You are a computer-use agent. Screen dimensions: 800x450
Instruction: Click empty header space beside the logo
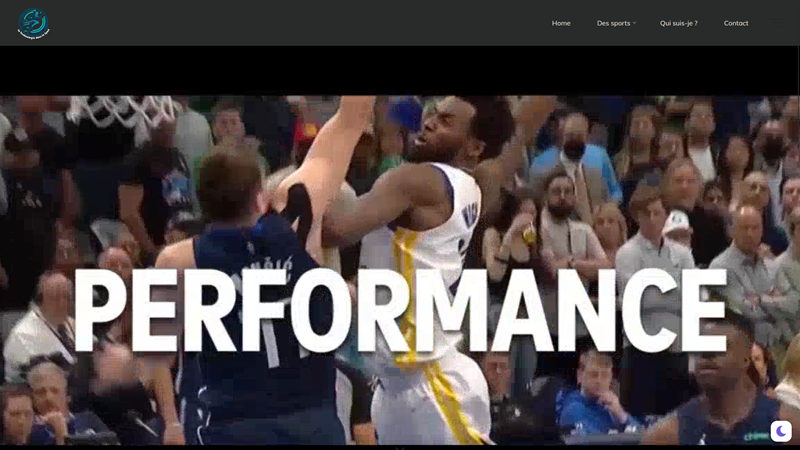(300, 23)
